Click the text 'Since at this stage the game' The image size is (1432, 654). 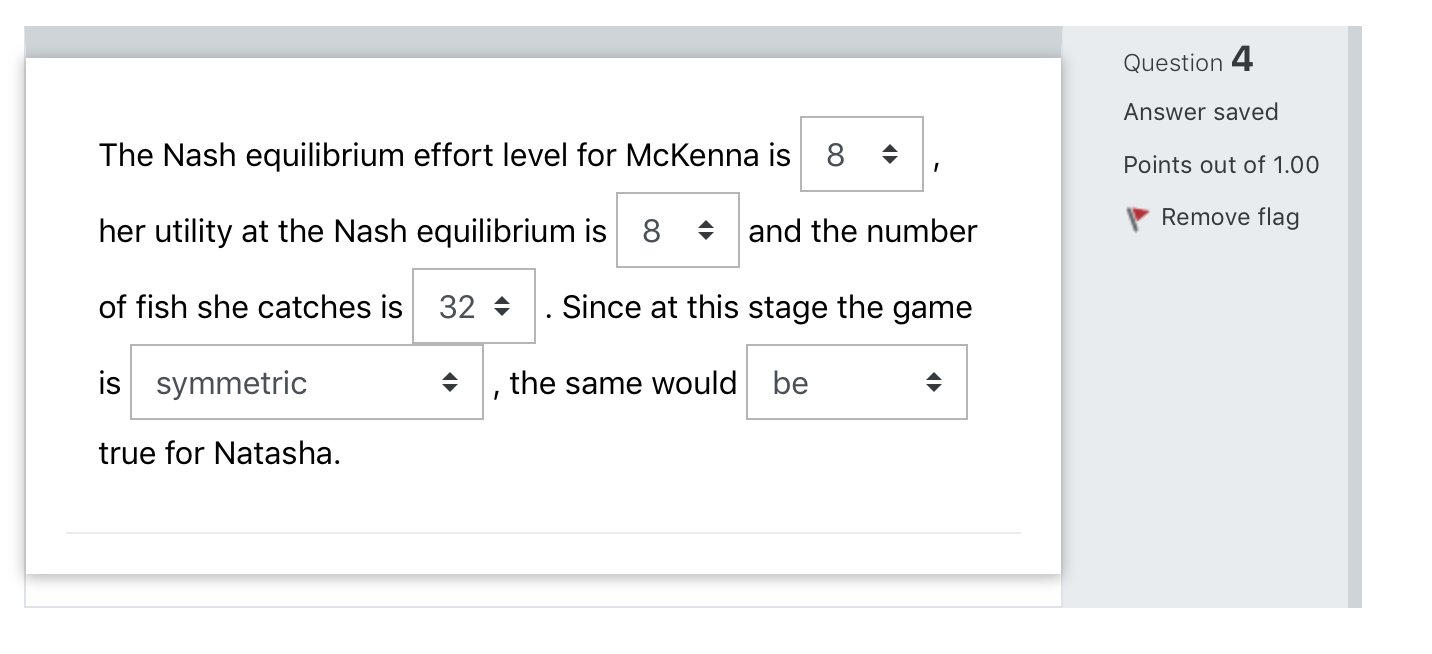[766, 308]
